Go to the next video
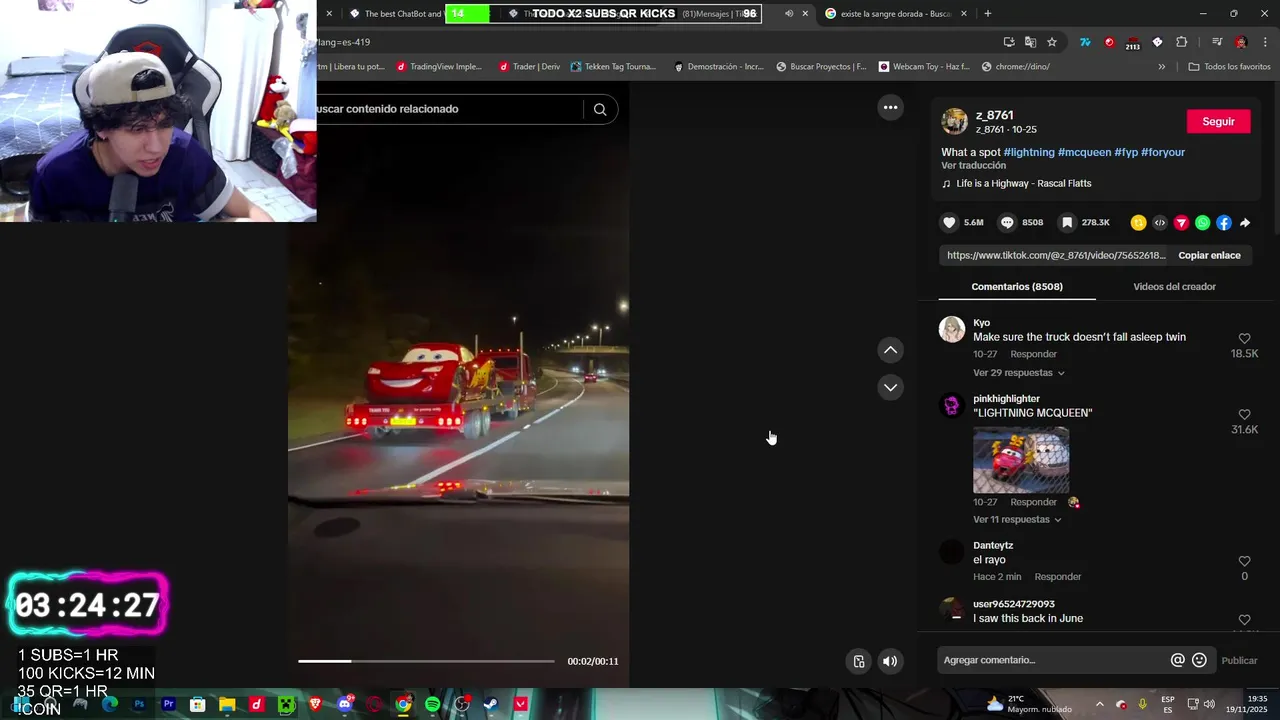Screen dimensions: 1280x720 point(890,387)
